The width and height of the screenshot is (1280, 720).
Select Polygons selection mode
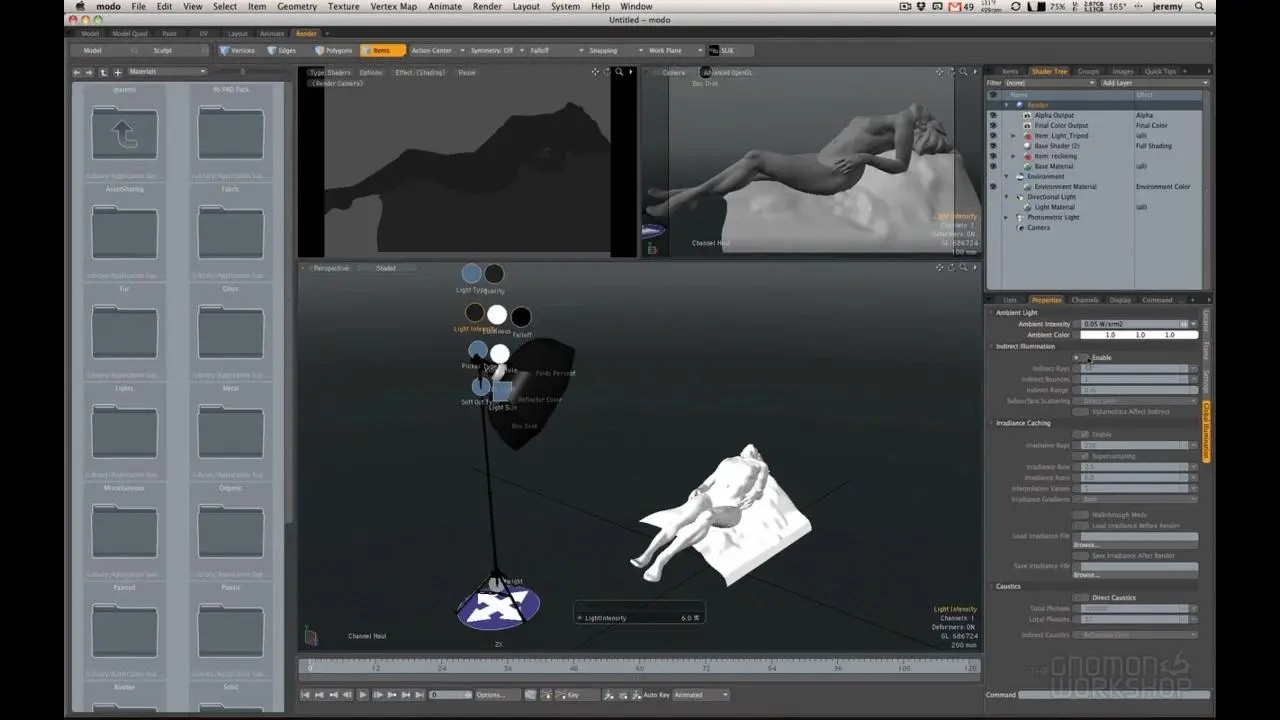[333, 50]
